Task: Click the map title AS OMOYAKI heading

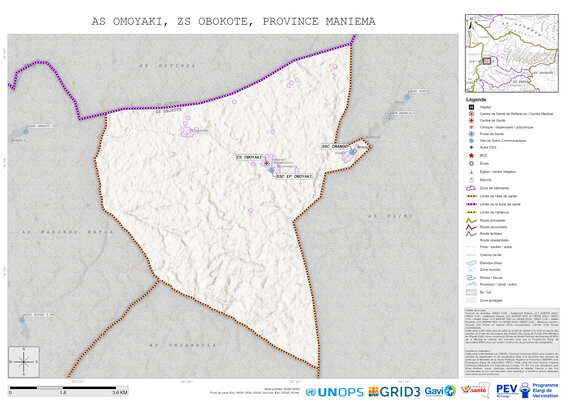Action: [233, 22]
